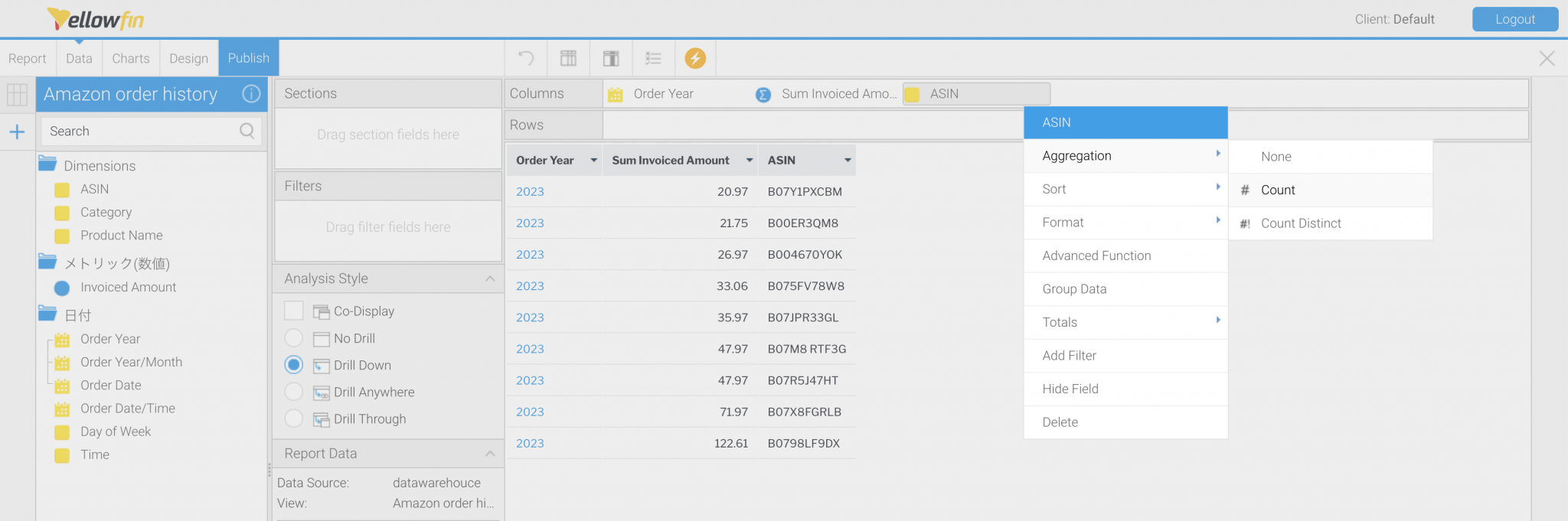
Task: Toggle the Co-Display checkbox
Action: (294, 311)
